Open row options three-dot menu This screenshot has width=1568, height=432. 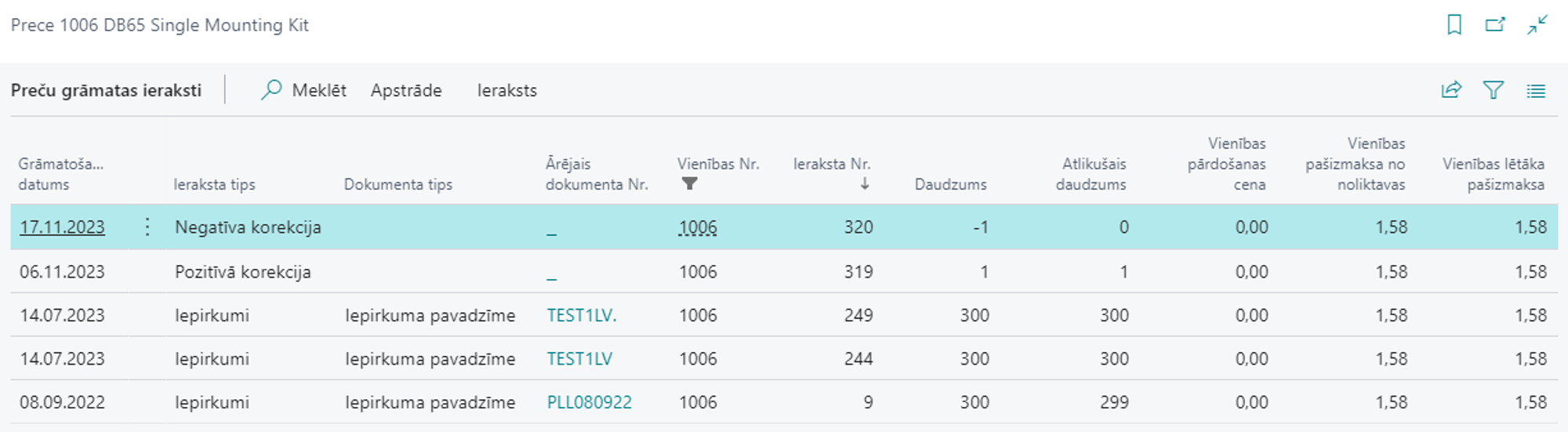pos(147,227)
